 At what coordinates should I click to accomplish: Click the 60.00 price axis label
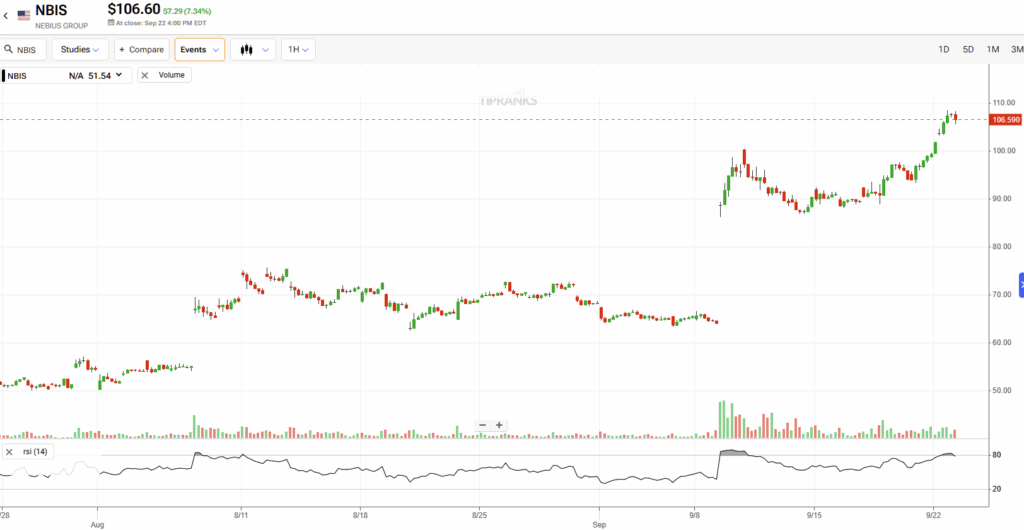1004,343
